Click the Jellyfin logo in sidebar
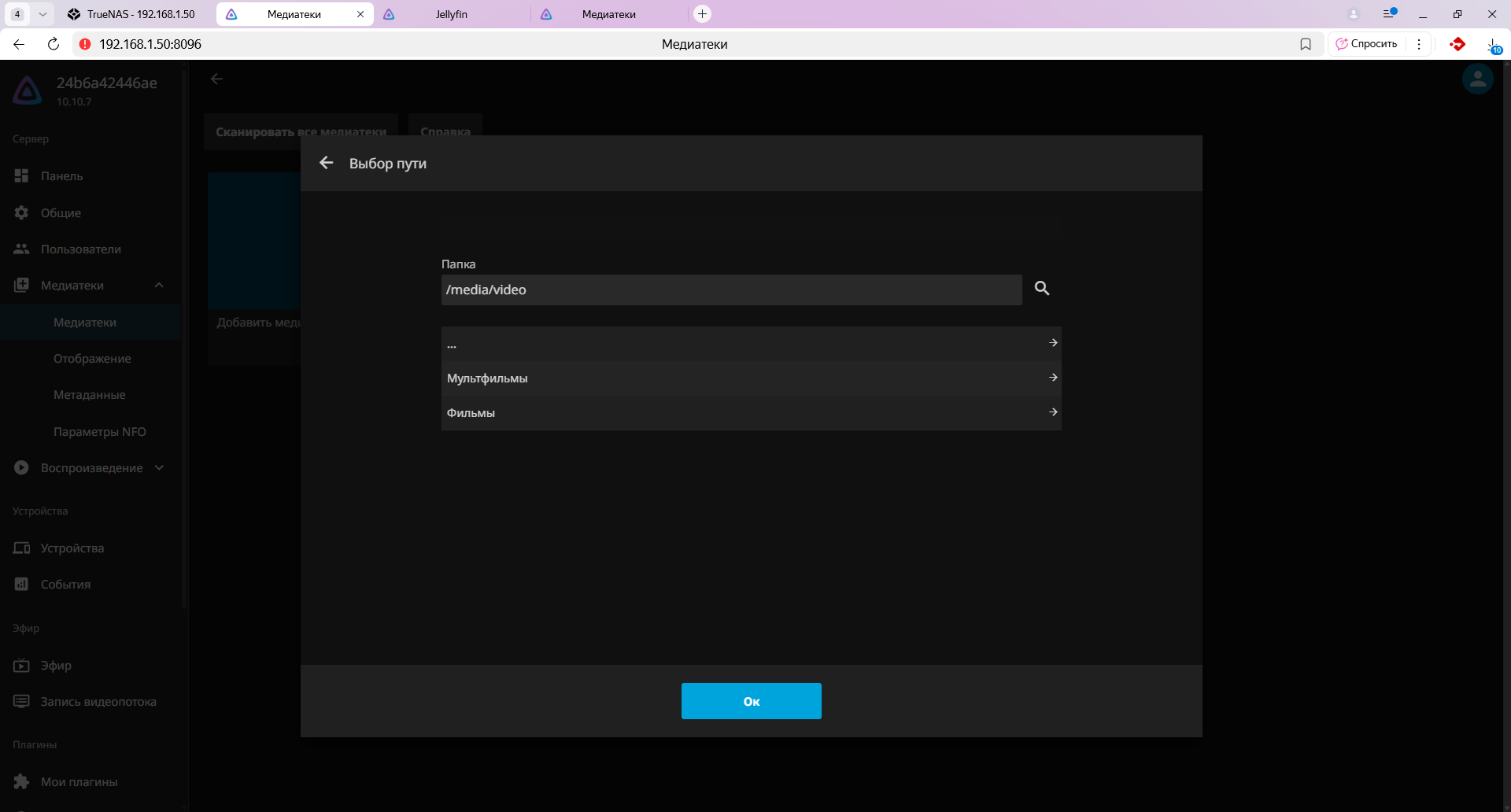This screenshot has width=1511, height=812. [x=28, y=90]
